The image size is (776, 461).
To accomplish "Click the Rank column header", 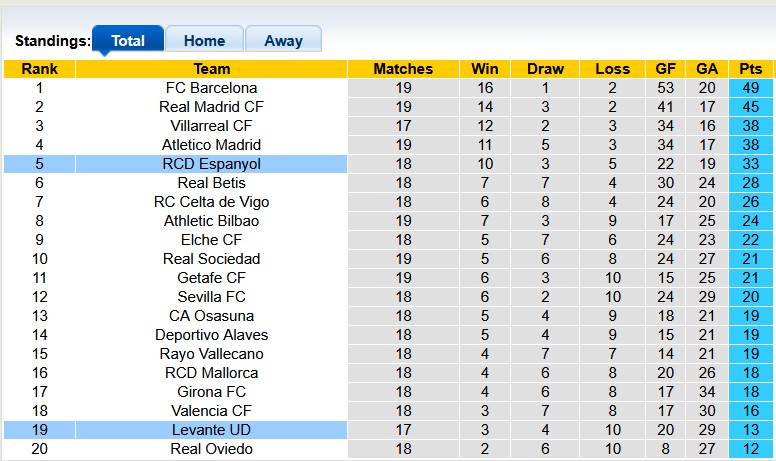I will (x=39, y=69).
